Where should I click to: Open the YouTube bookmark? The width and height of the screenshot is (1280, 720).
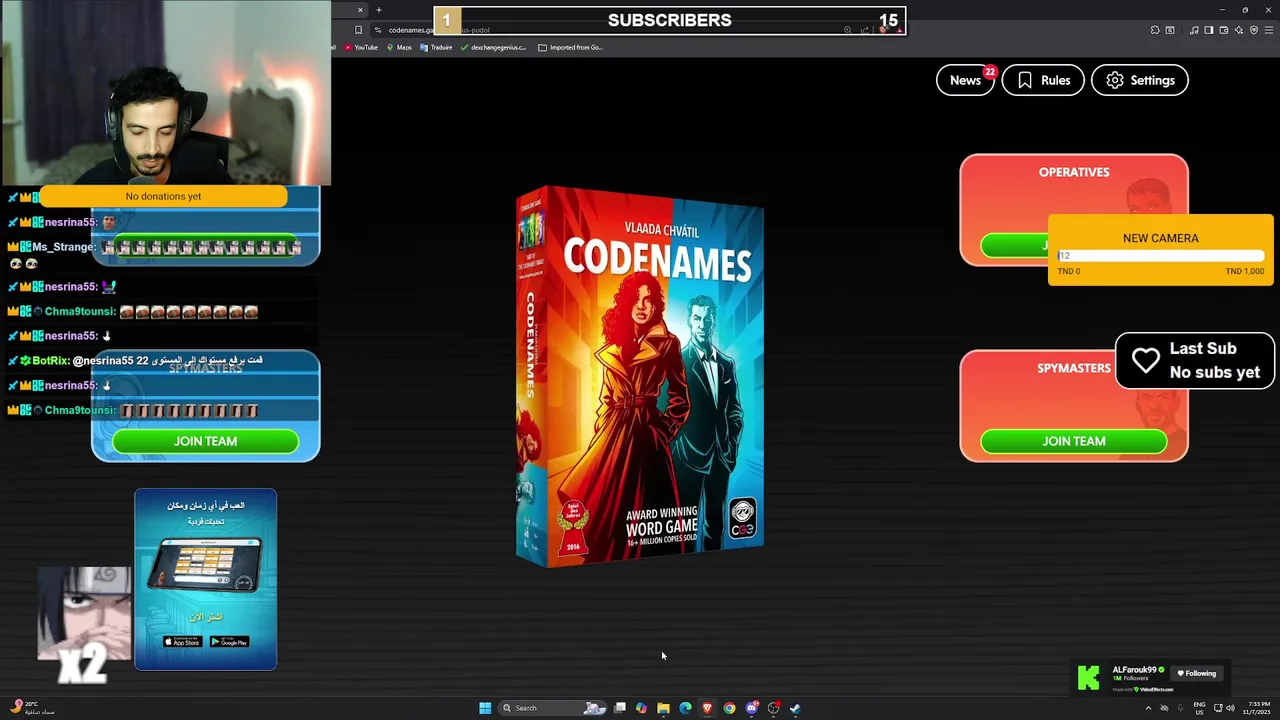[360, 47]
